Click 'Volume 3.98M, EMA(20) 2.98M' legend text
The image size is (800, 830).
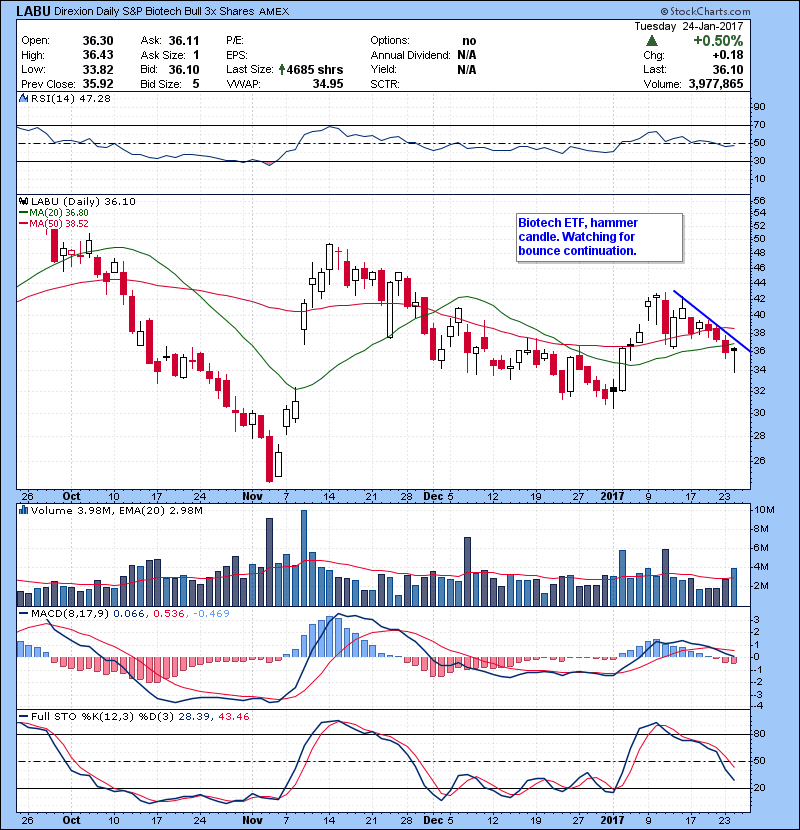pyautogui.click(x=116, y=510)
